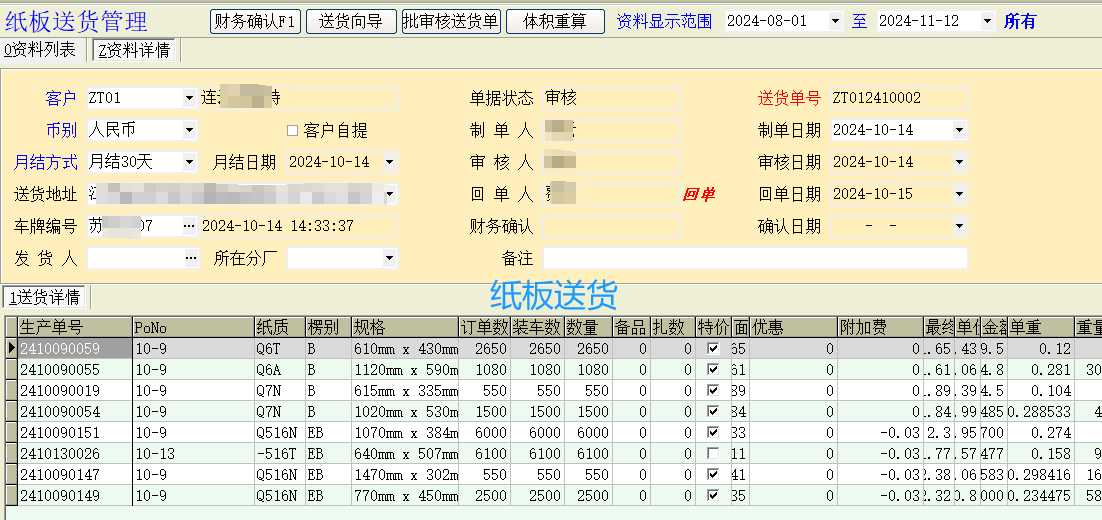Click the row indicator arrow of first row
The image size is (1102, 520).
[11, 348]
